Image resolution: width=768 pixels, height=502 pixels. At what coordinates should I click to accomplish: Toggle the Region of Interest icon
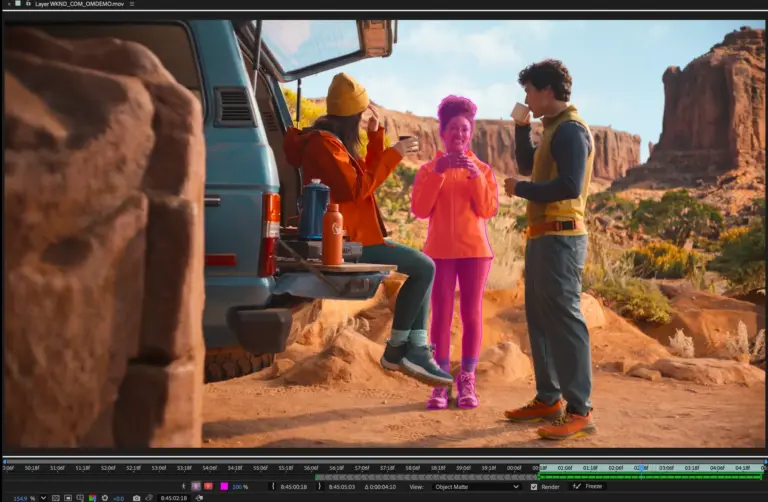click(x=80, y=498)
